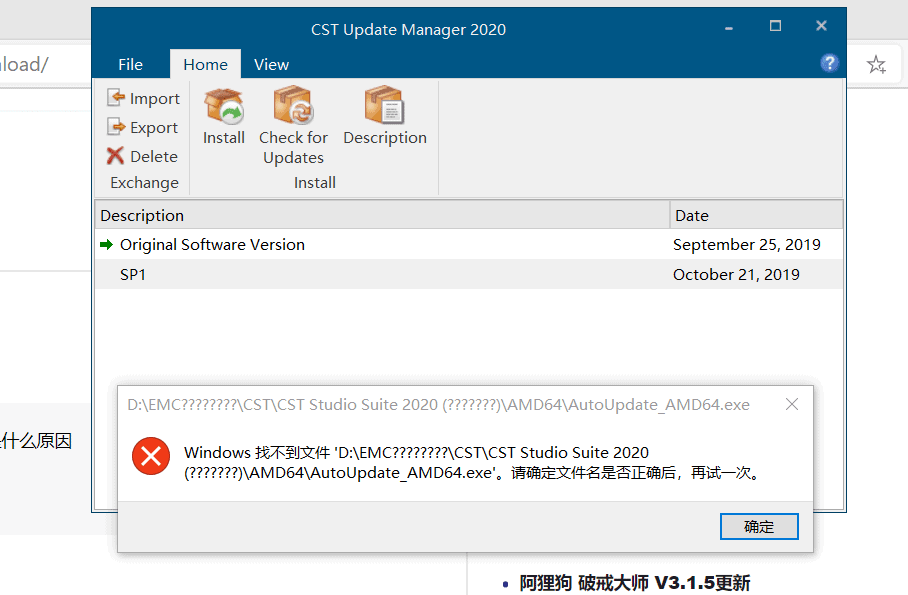Screen dimensions: 908x595
Task: Click the green arrow current-version marker
Action: (107, 244)
